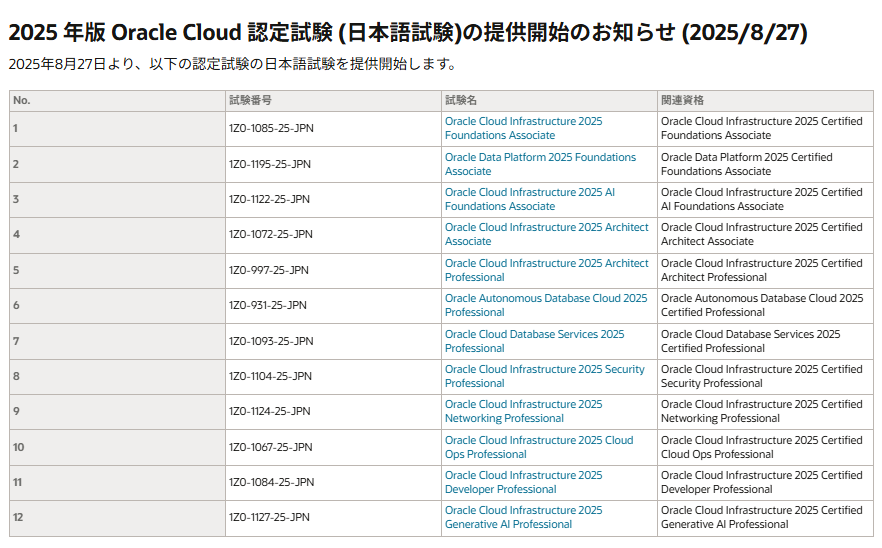The width and height of the screenshot is (882, 548).
Task: Open OCI 2025 Security Professional link
Action: point(544,376)
